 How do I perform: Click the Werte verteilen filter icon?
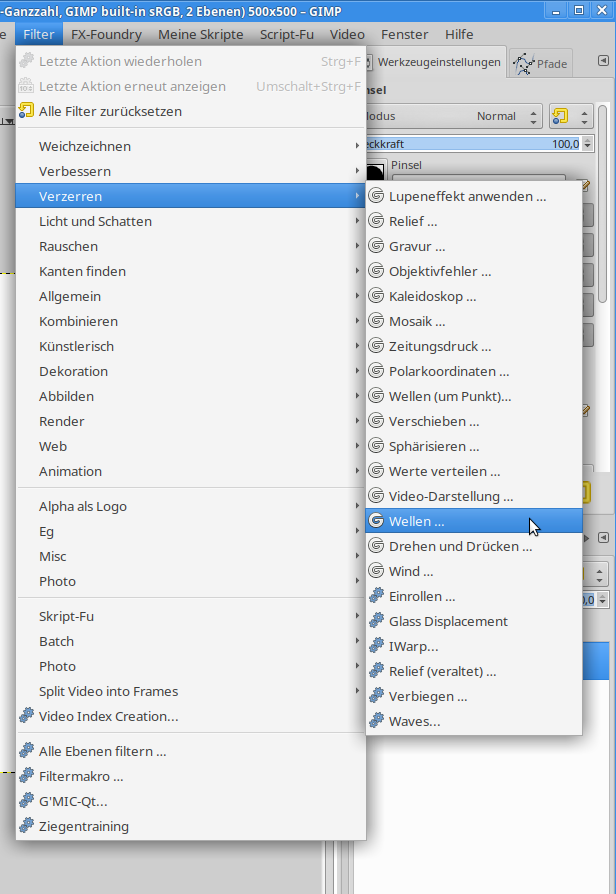point(376,472)
